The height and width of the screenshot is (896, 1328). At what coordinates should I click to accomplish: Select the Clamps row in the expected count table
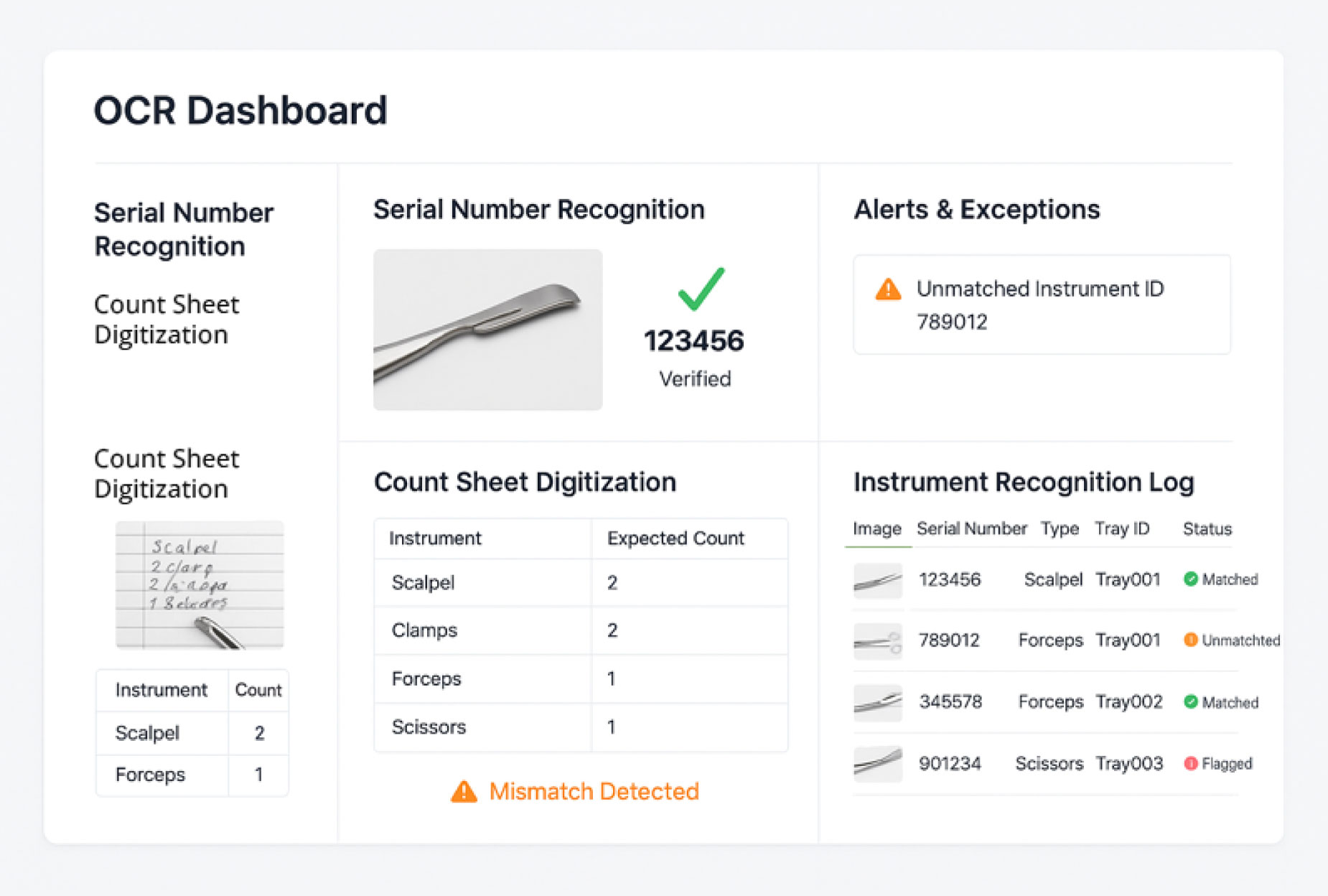pyautogui.click(x=581, y=630)
